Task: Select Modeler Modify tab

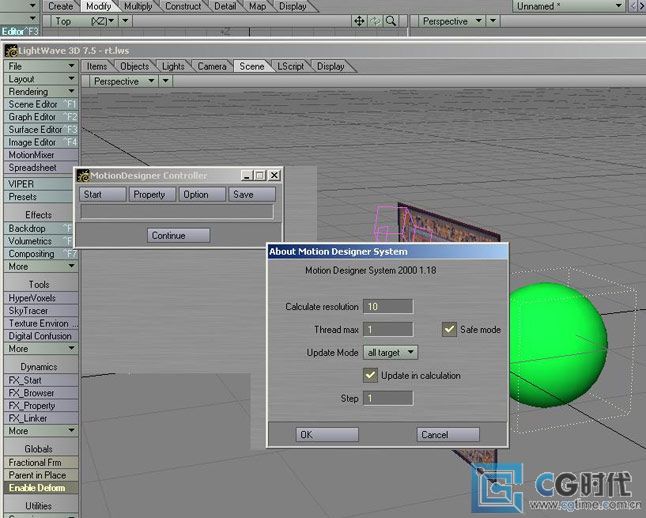Action: (x=99, y=6)
